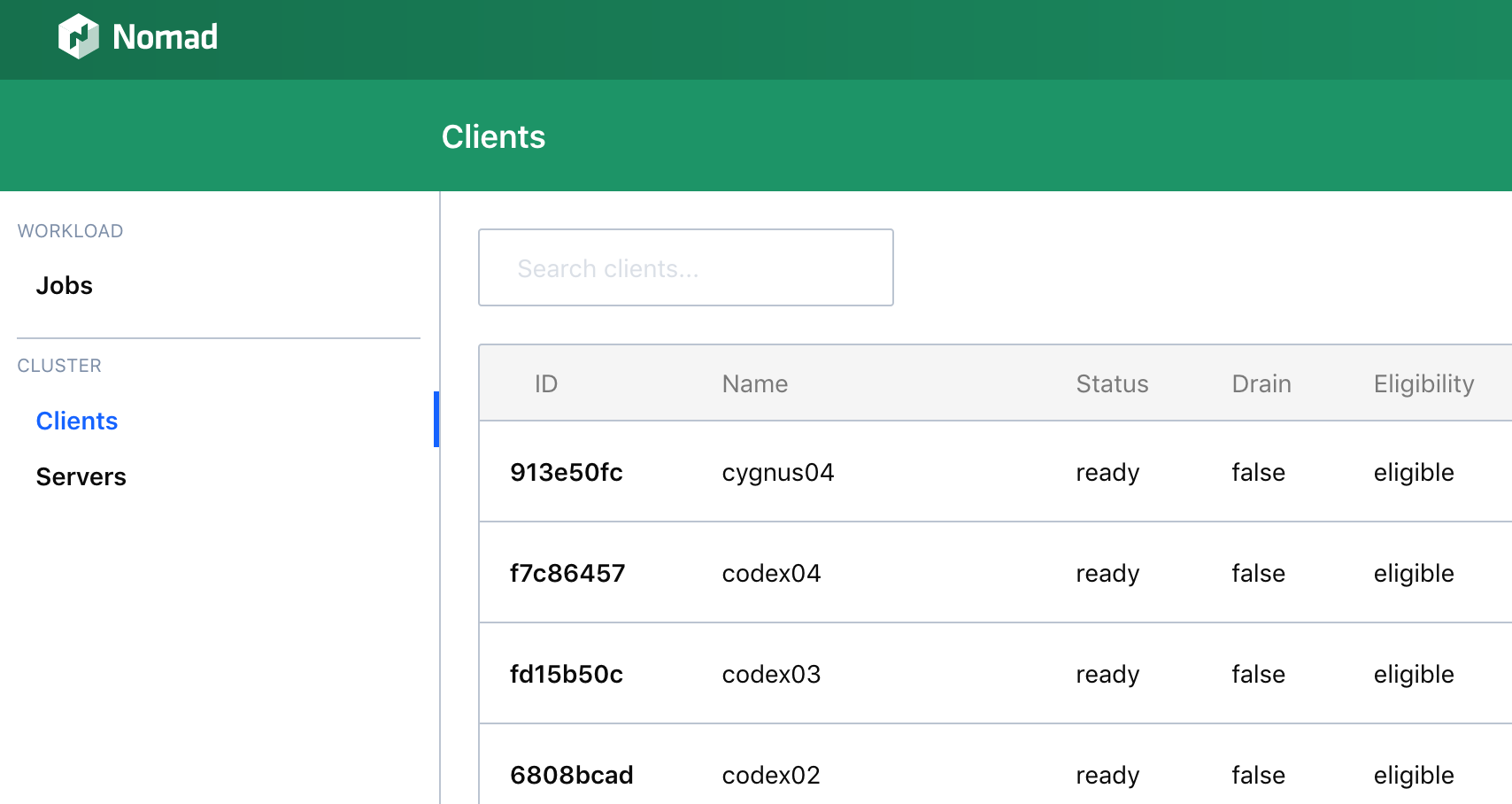Select Clients in the Cluster menu
This screenshot has width=1512, height=804.
(77, 421)
